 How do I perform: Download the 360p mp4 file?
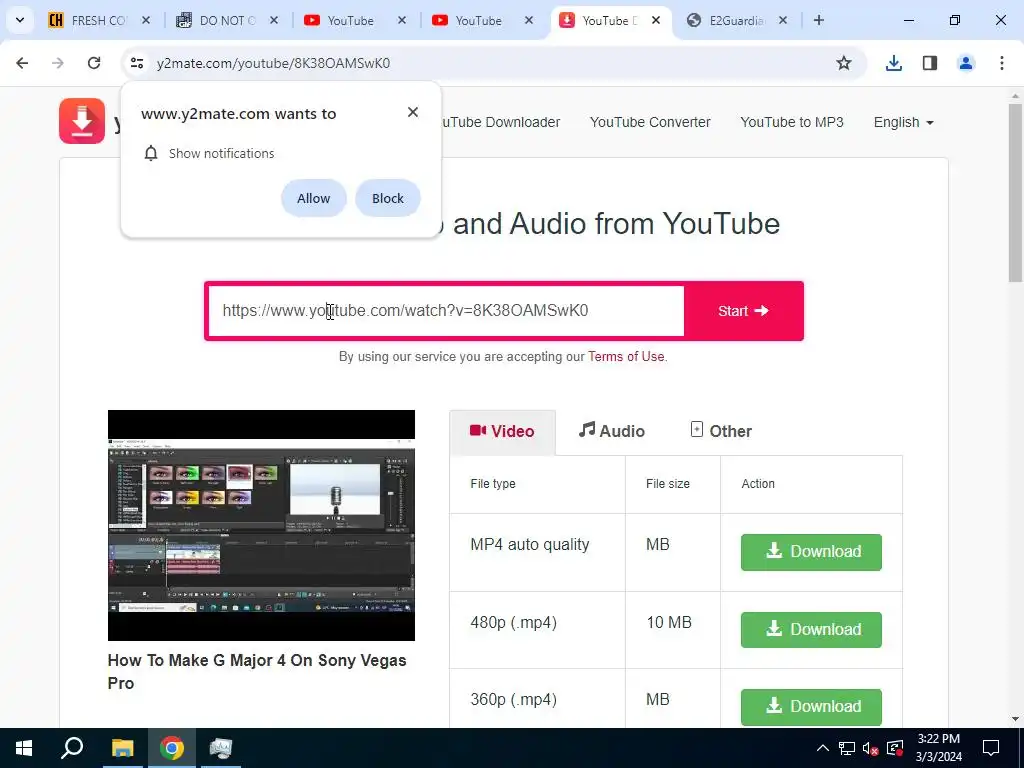(x=811, y=707)
